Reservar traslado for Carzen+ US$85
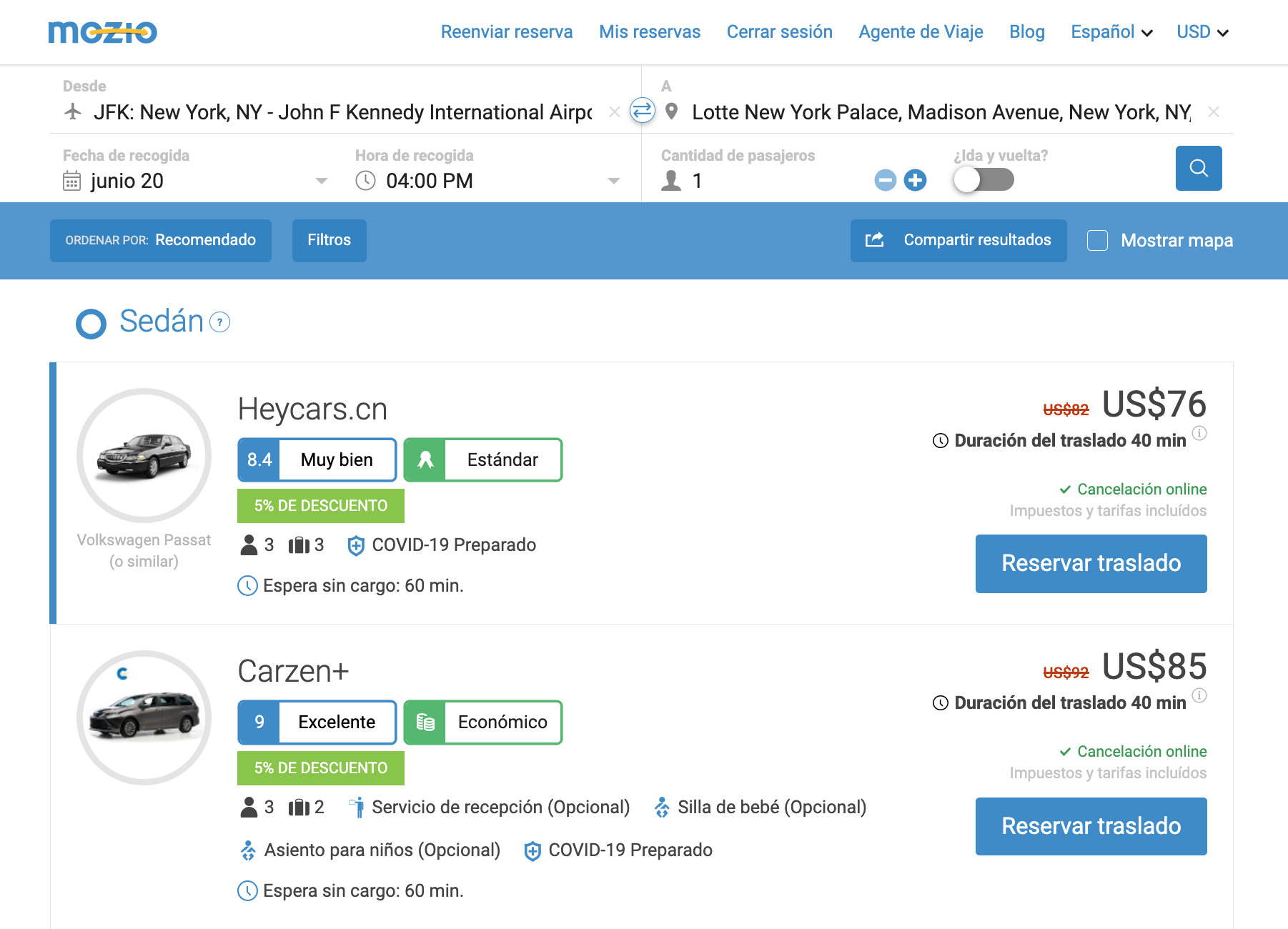This screenshot has width=1288, height=929. coord(1091,826)
